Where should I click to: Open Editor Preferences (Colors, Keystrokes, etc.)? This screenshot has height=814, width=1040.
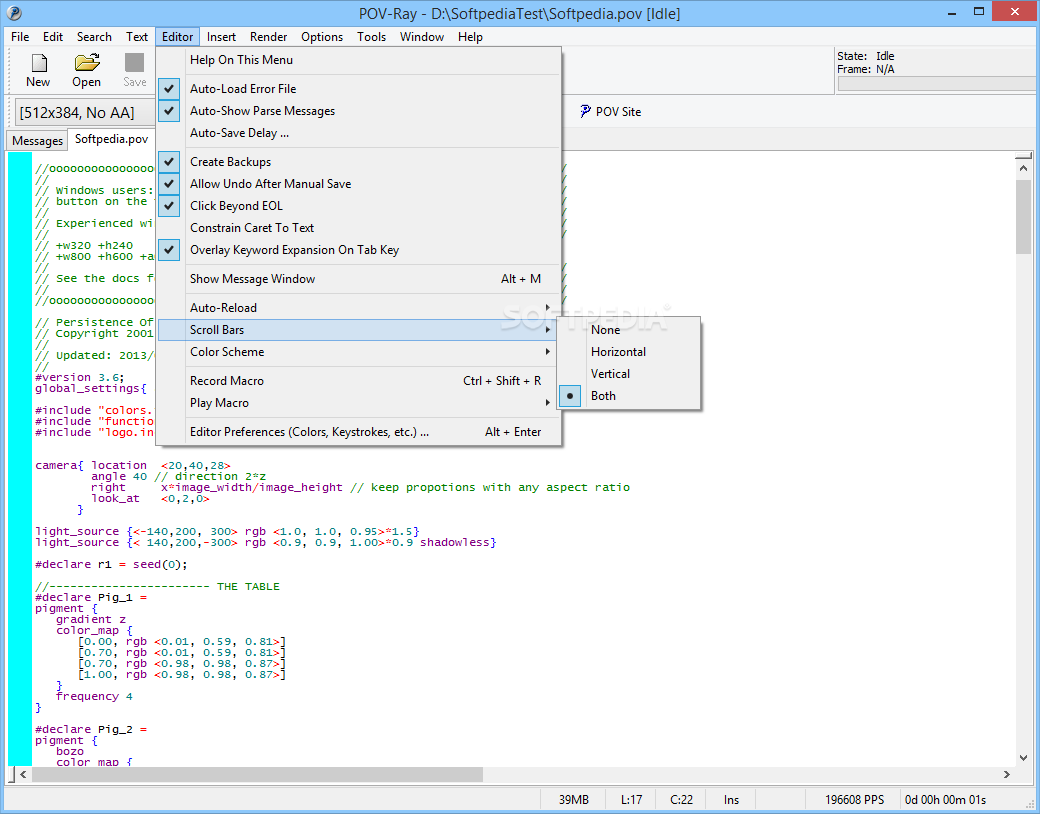(359, 432)
